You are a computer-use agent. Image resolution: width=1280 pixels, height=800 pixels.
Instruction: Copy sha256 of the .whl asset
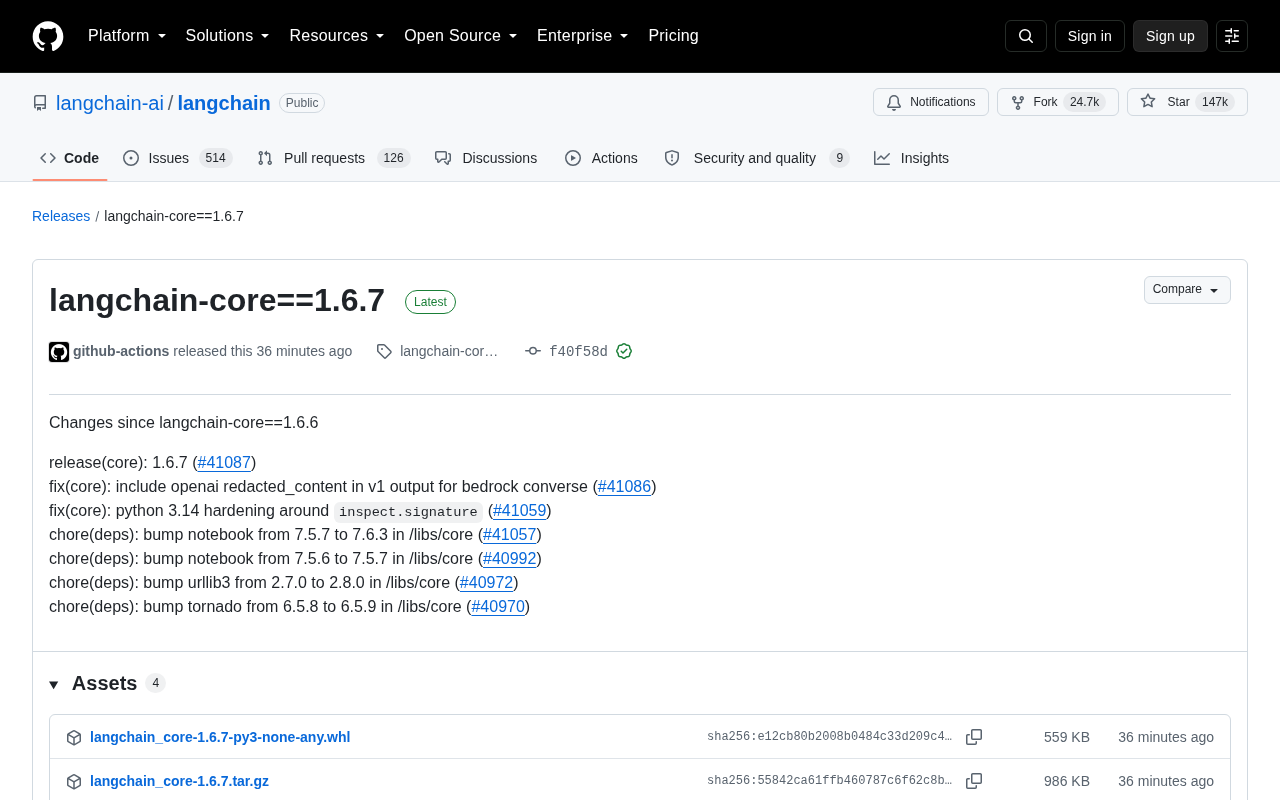[974, 737]
